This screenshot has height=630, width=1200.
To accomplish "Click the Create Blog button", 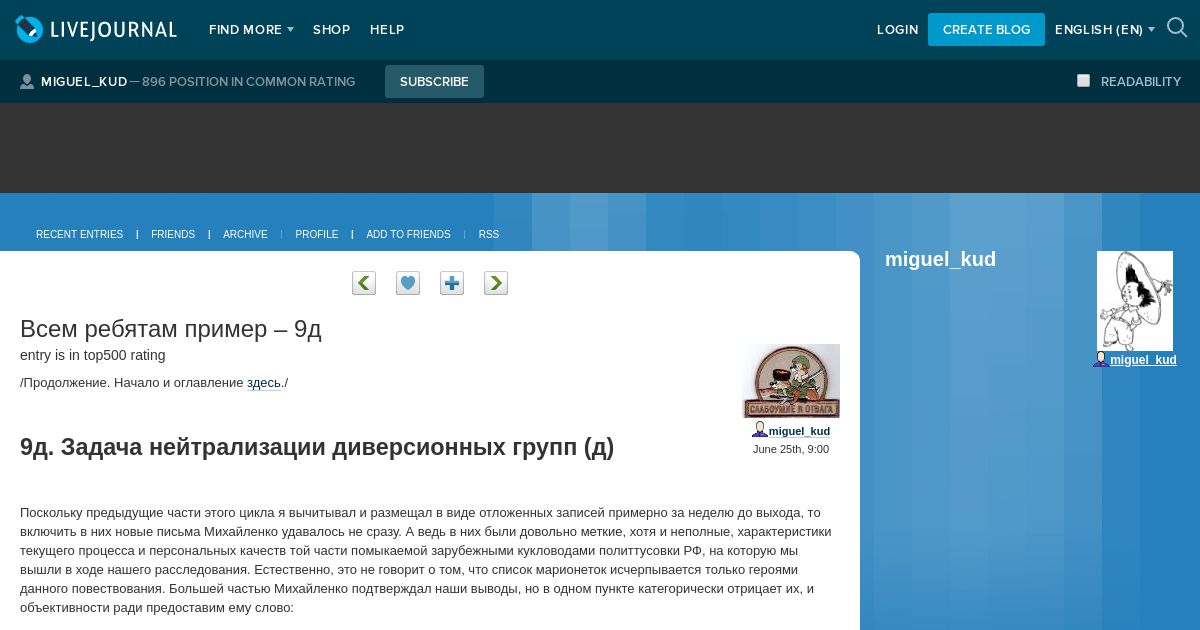I will [986, 29].
